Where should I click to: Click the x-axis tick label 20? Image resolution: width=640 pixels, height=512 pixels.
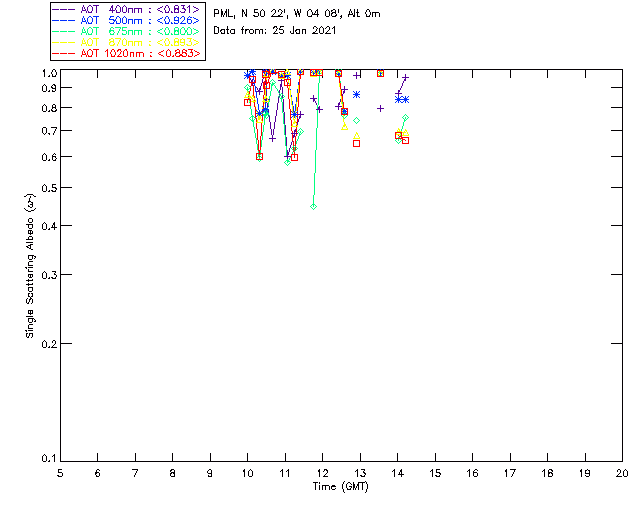click(x=622, y=474)
